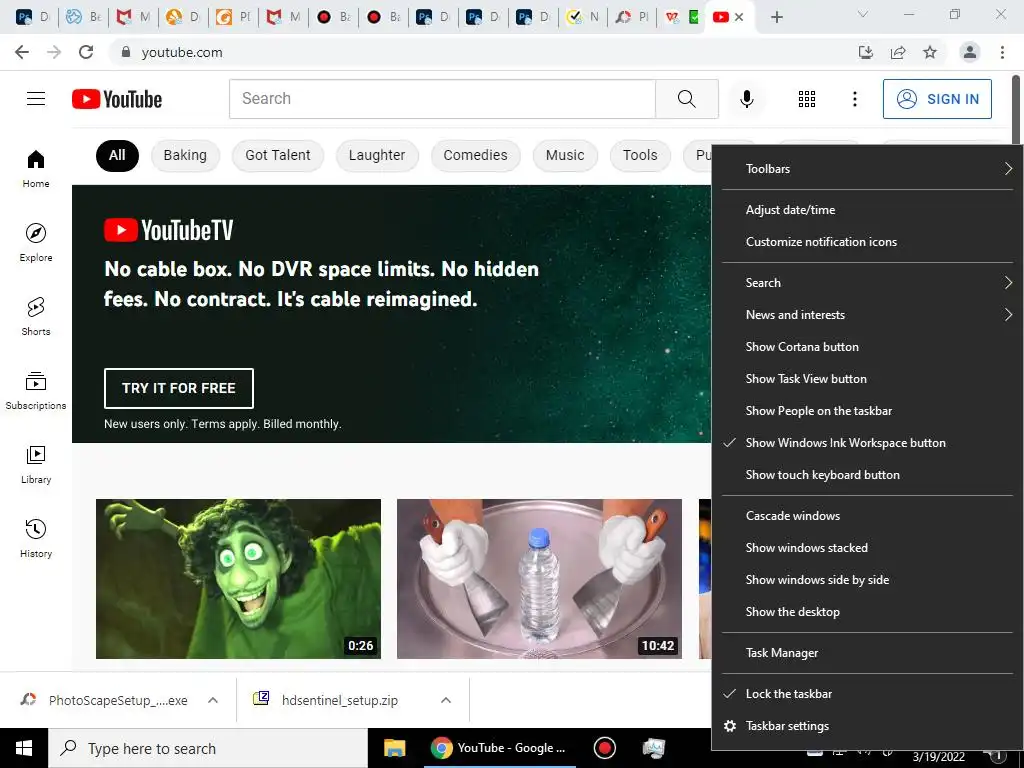The height and width of the screenshot is (768, 1024).
Task: Select the Got Talent filter chip
Action: pos(278,155)
